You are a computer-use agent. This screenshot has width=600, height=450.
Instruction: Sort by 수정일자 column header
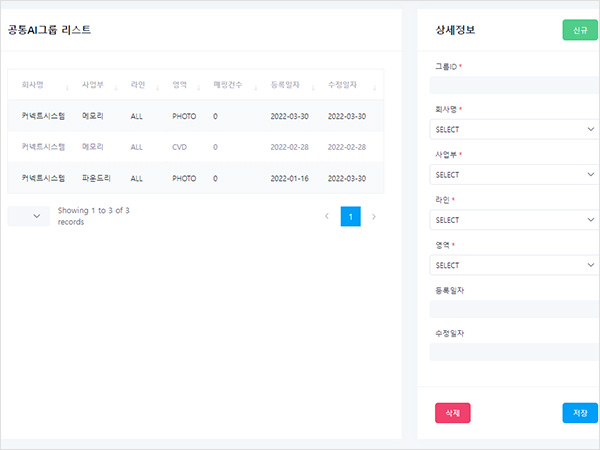[346, 85]
